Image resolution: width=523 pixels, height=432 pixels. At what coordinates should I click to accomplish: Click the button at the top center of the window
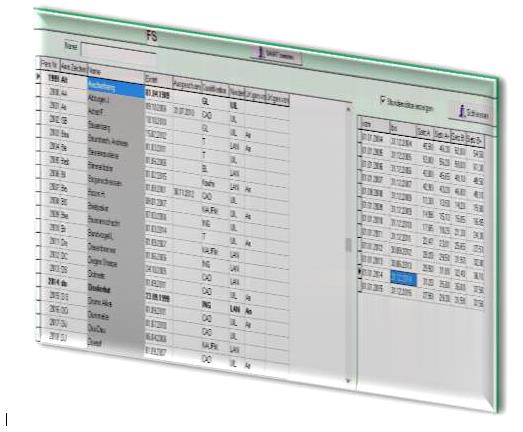[276, 55]
